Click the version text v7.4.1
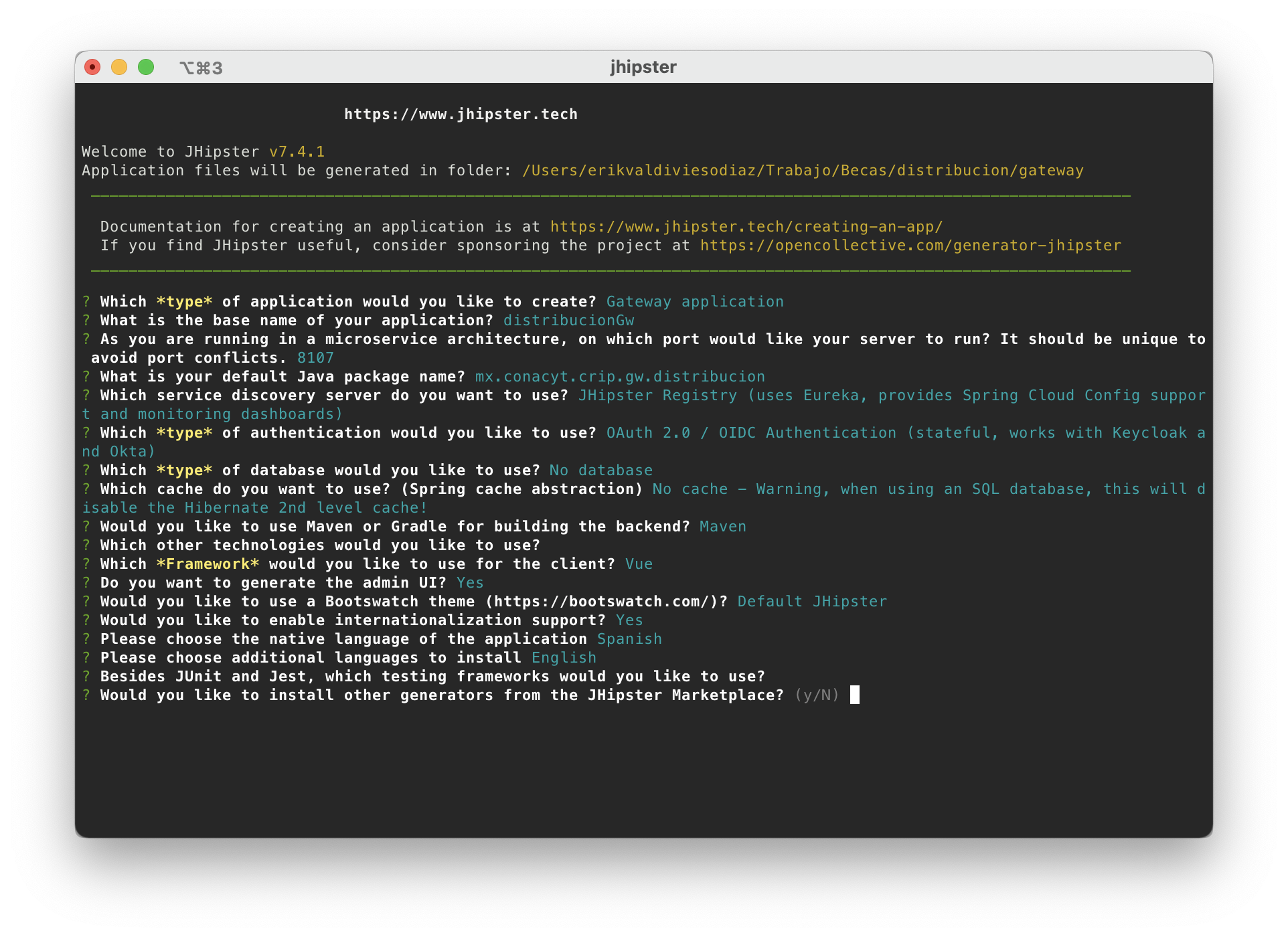 (x=297, y=152)
